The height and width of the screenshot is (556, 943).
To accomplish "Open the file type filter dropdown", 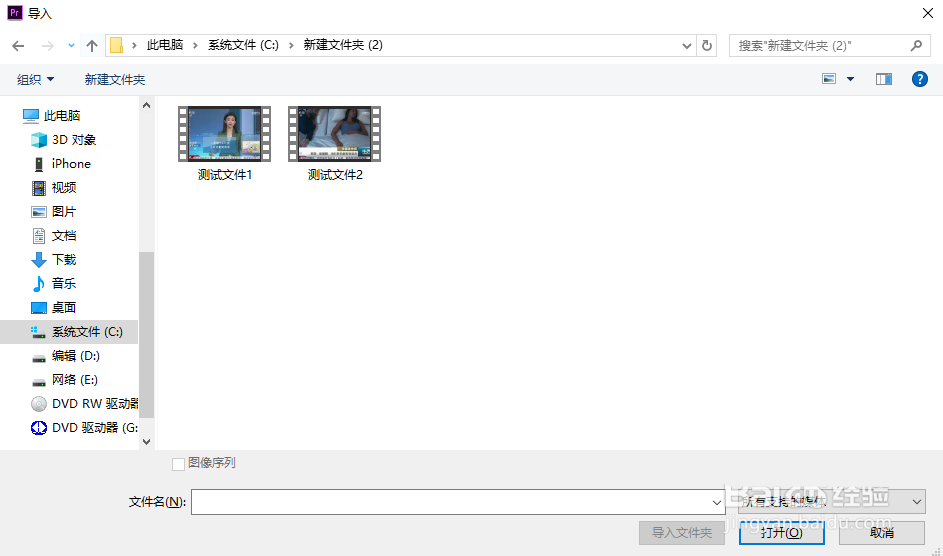I will pos(832,501).
